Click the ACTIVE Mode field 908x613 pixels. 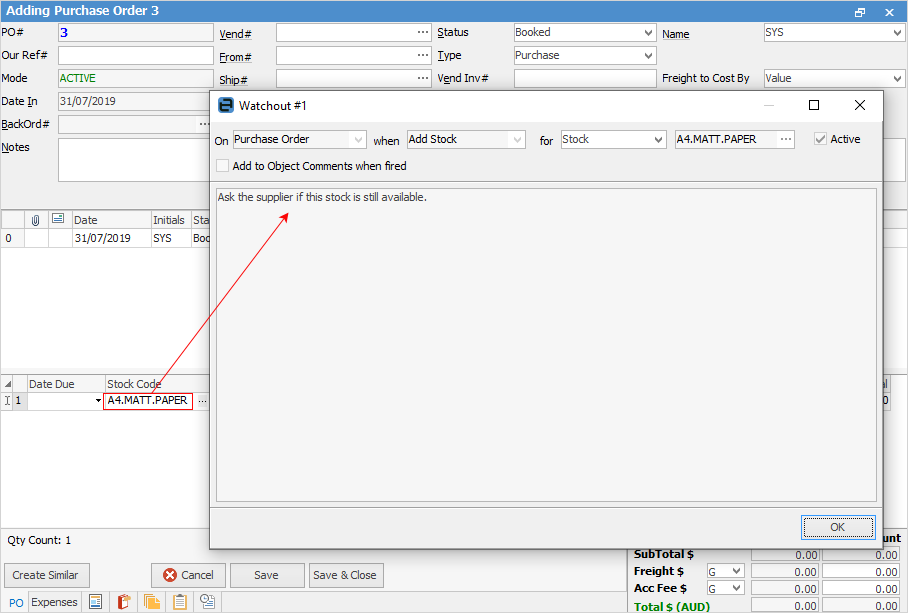click(136, 78)
